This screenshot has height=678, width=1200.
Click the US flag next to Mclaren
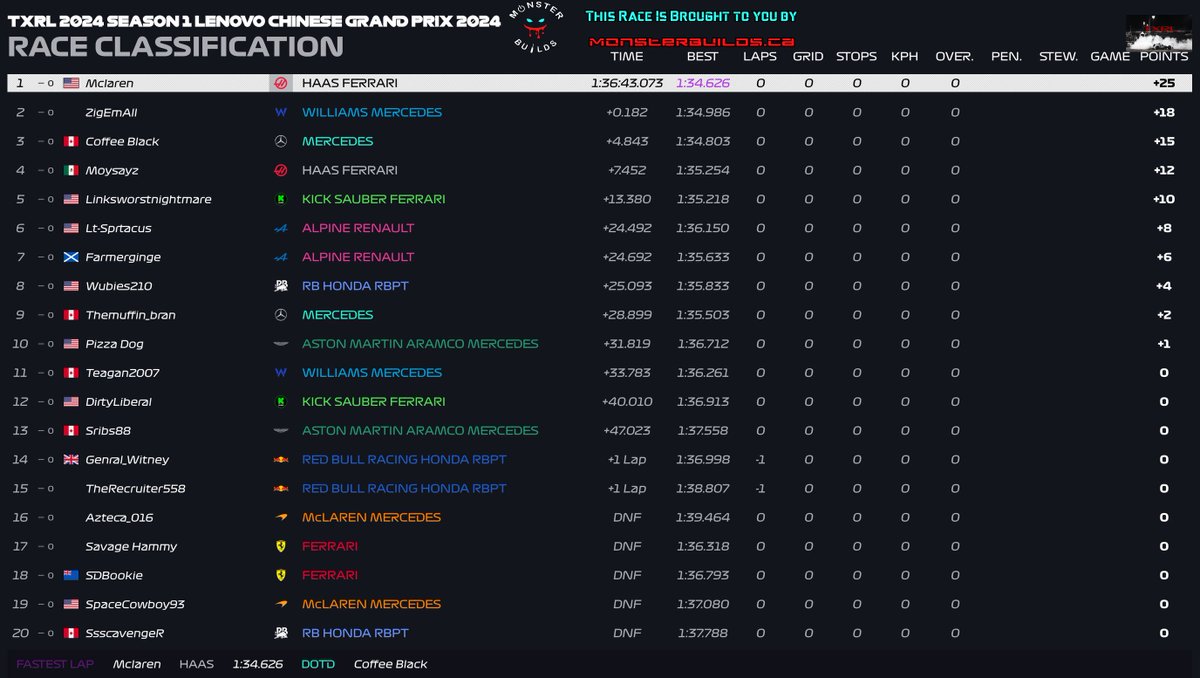71,84
